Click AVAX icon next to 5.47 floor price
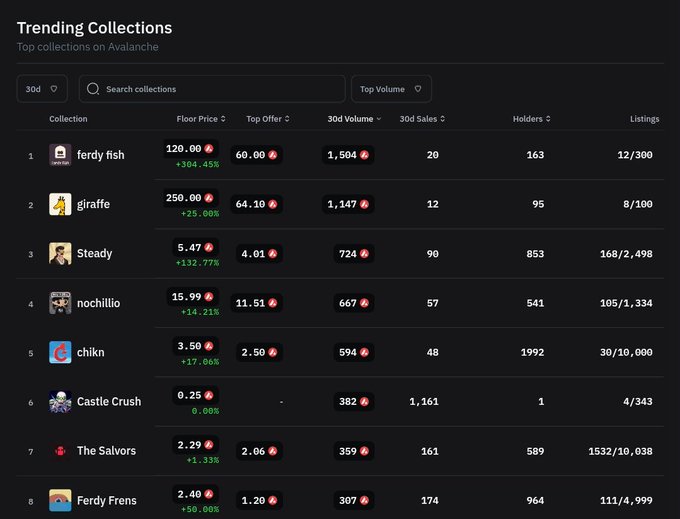Image resolution: width=680 pixels, height=519 pixels. [x=209, y=248]
